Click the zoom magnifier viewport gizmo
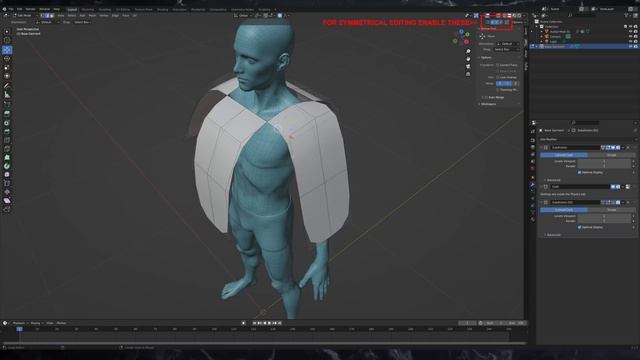 pyautogui.click(x=468, y=51)
